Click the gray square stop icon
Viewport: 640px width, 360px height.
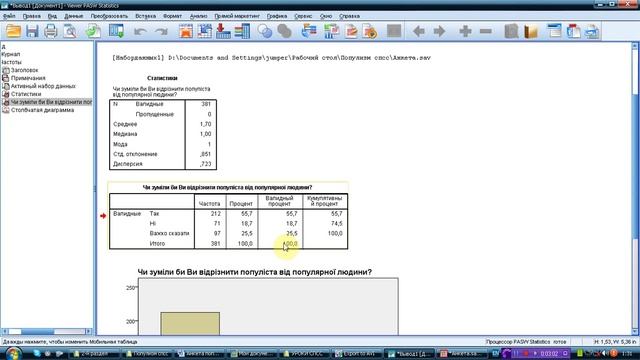coord(394,31)
